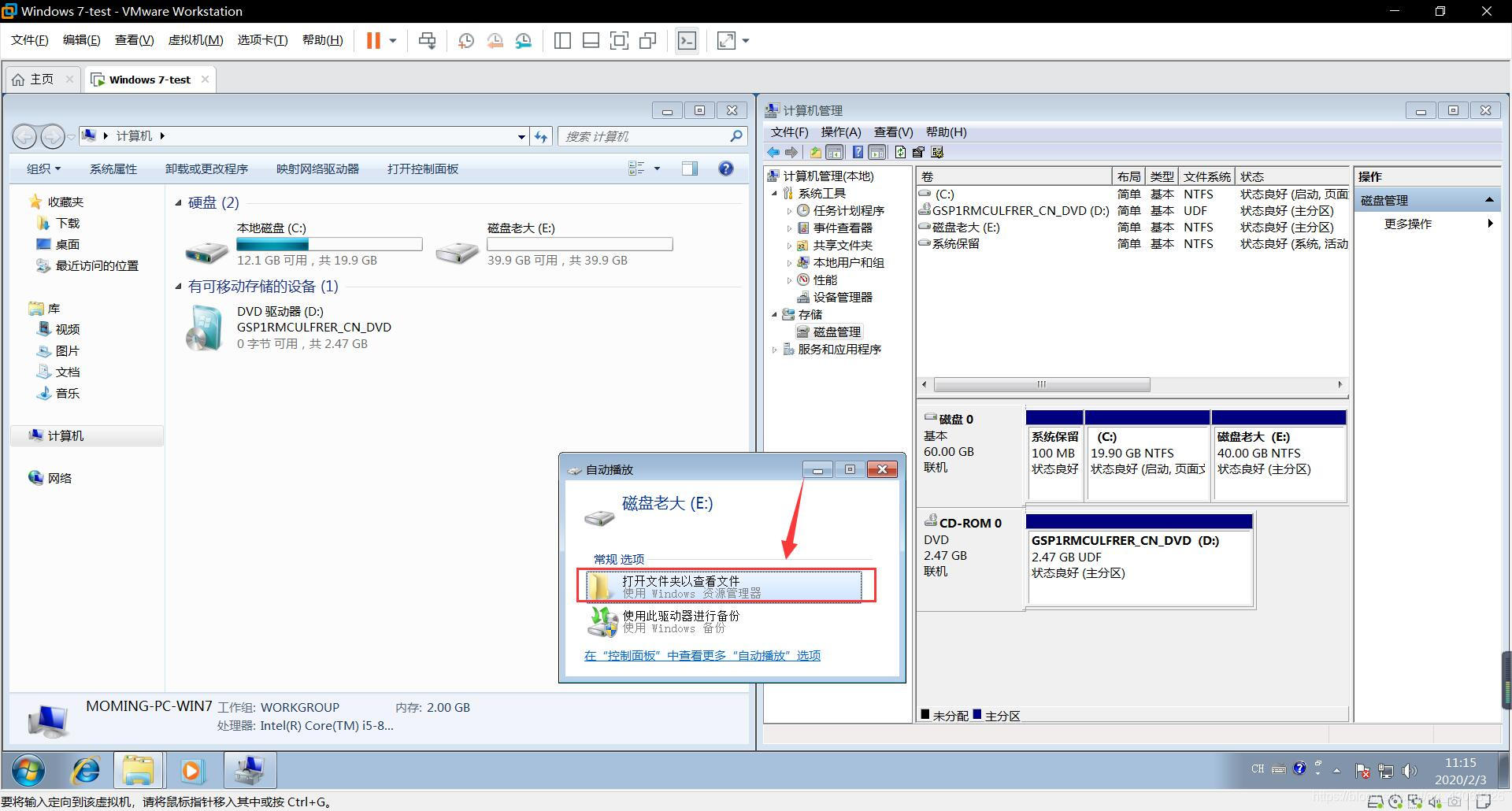The height and width of the screenshot is (811, 1512).
Task: Expand 服务和应用程序 tree node
Action: 774,349
